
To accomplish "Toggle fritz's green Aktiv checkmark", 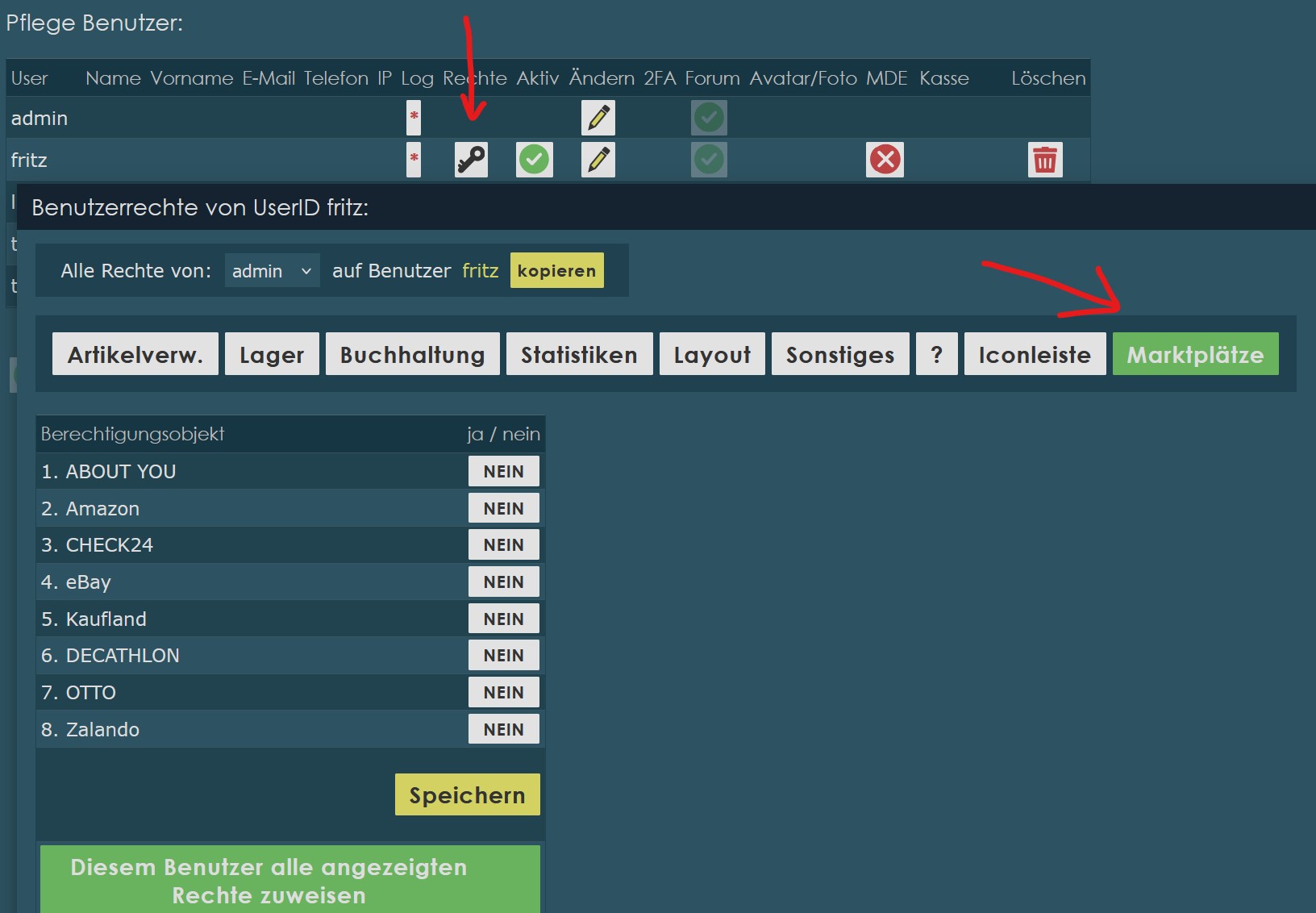I will tap(534, 160).
